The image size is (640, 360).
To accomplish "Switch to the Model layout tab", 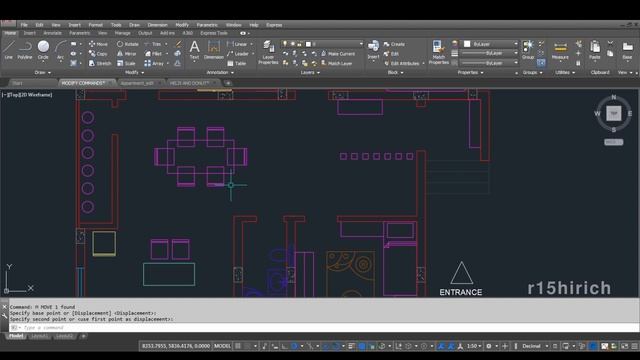I will (16, 336).
